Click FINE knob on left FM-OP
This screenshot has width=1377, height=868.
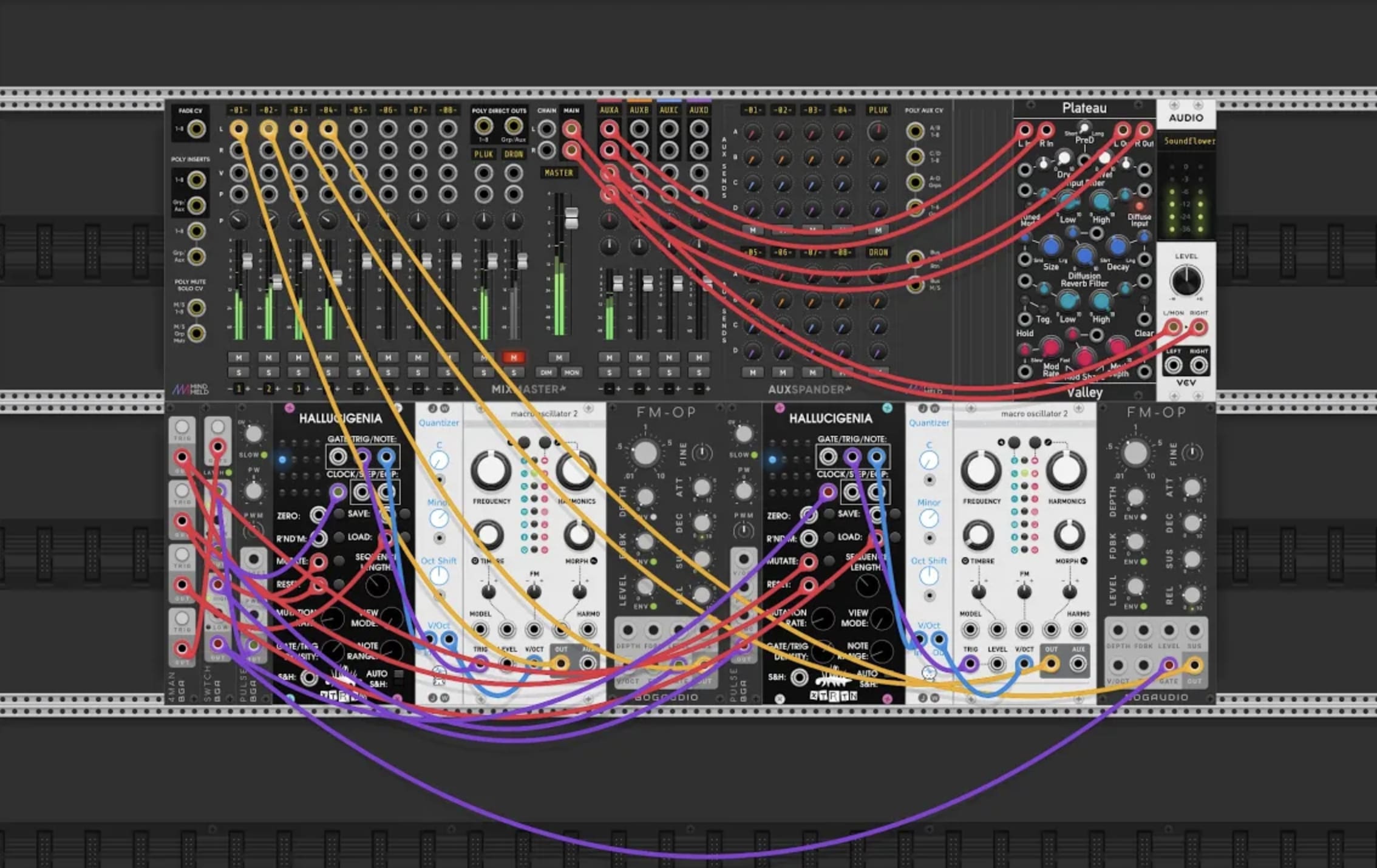702,453
